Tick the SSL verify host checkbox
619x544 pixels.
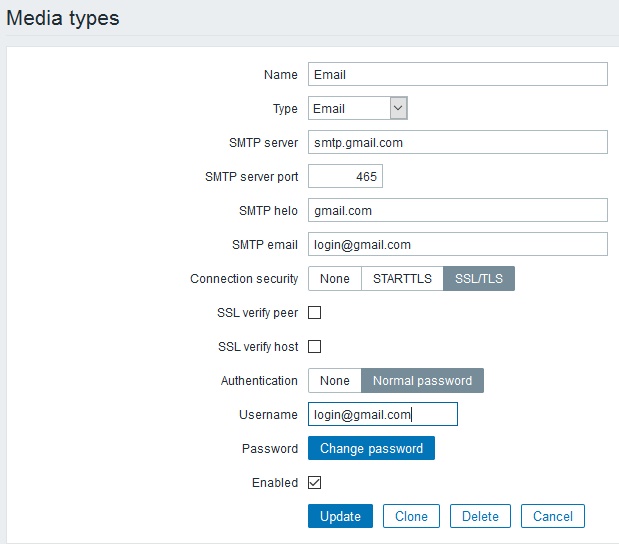315,346
